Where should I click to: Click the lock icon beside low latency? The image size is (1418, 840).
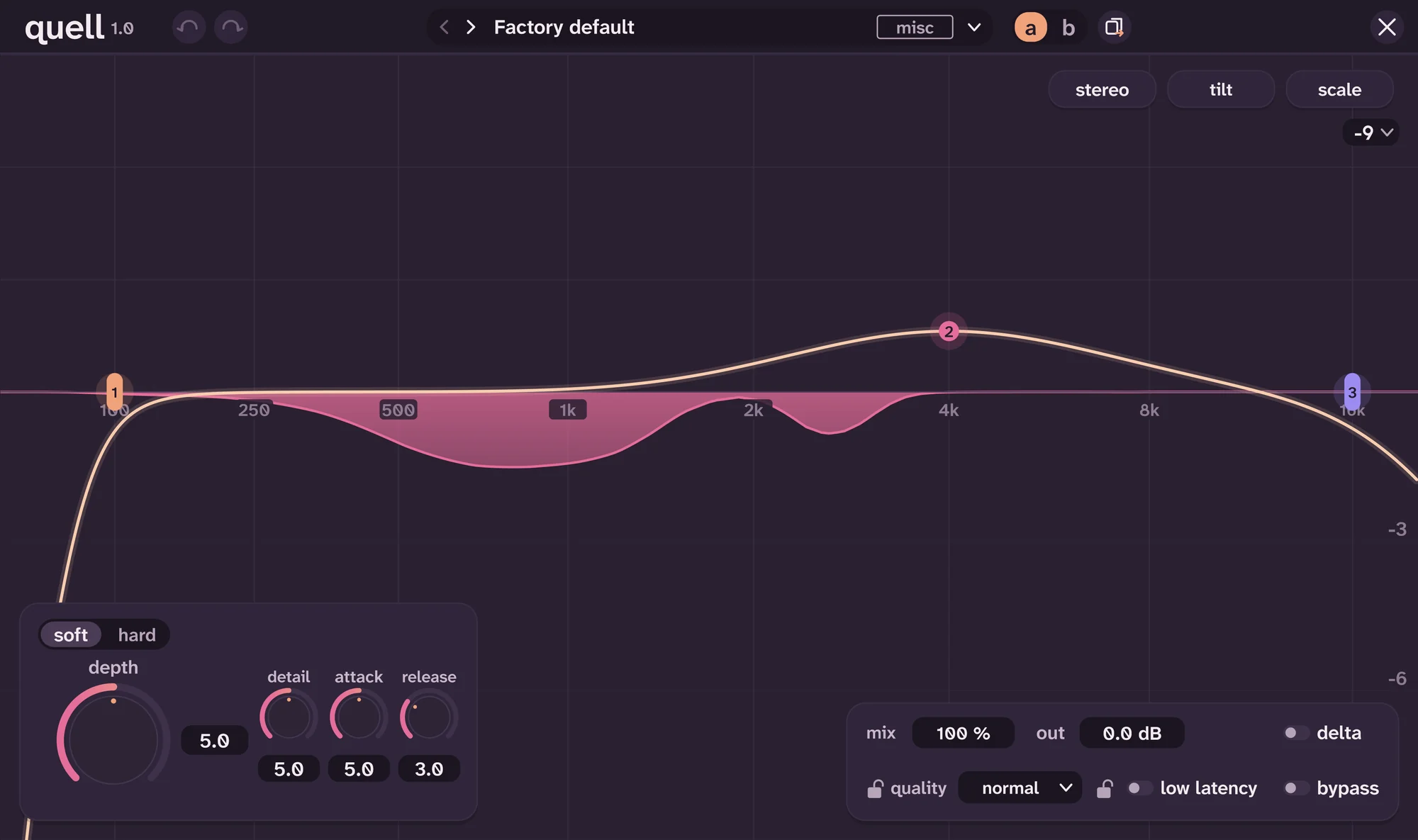[1105, 788]
